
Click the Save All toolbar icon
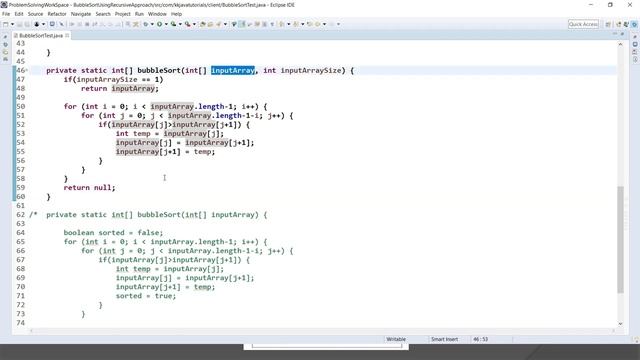[x=26, y=24]
